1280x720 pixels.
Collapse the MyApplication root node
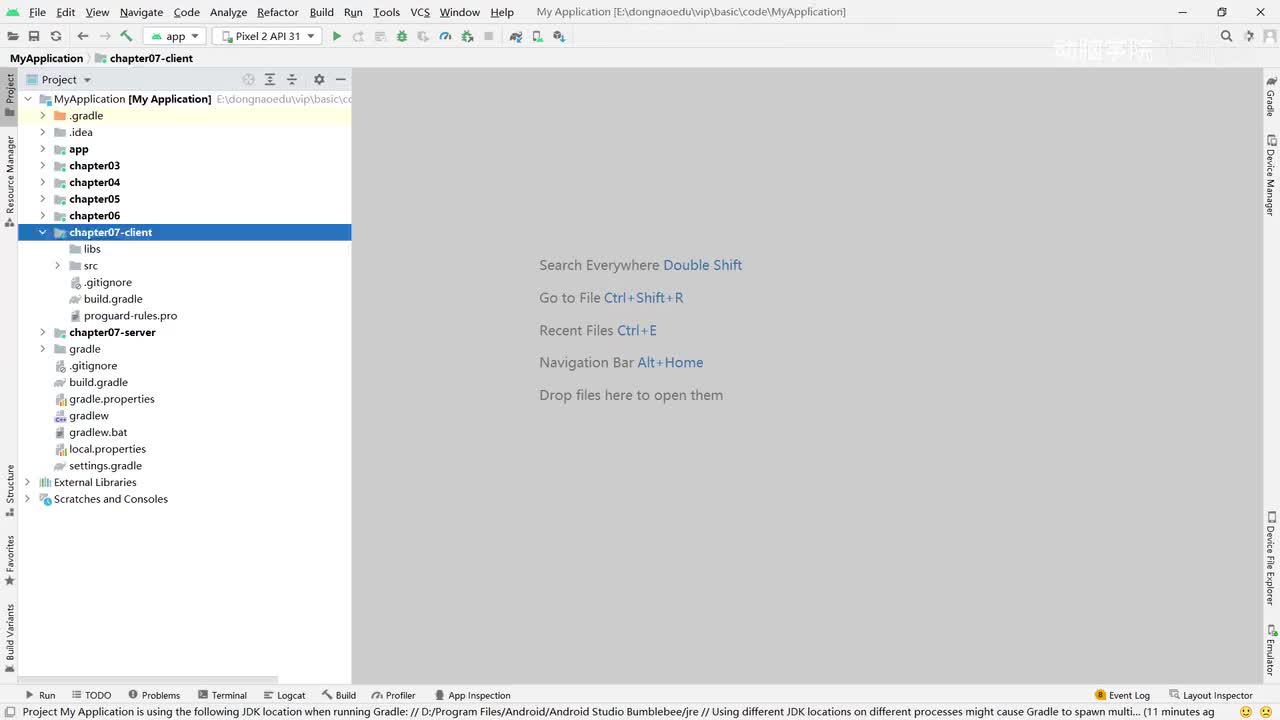[28, 99]
